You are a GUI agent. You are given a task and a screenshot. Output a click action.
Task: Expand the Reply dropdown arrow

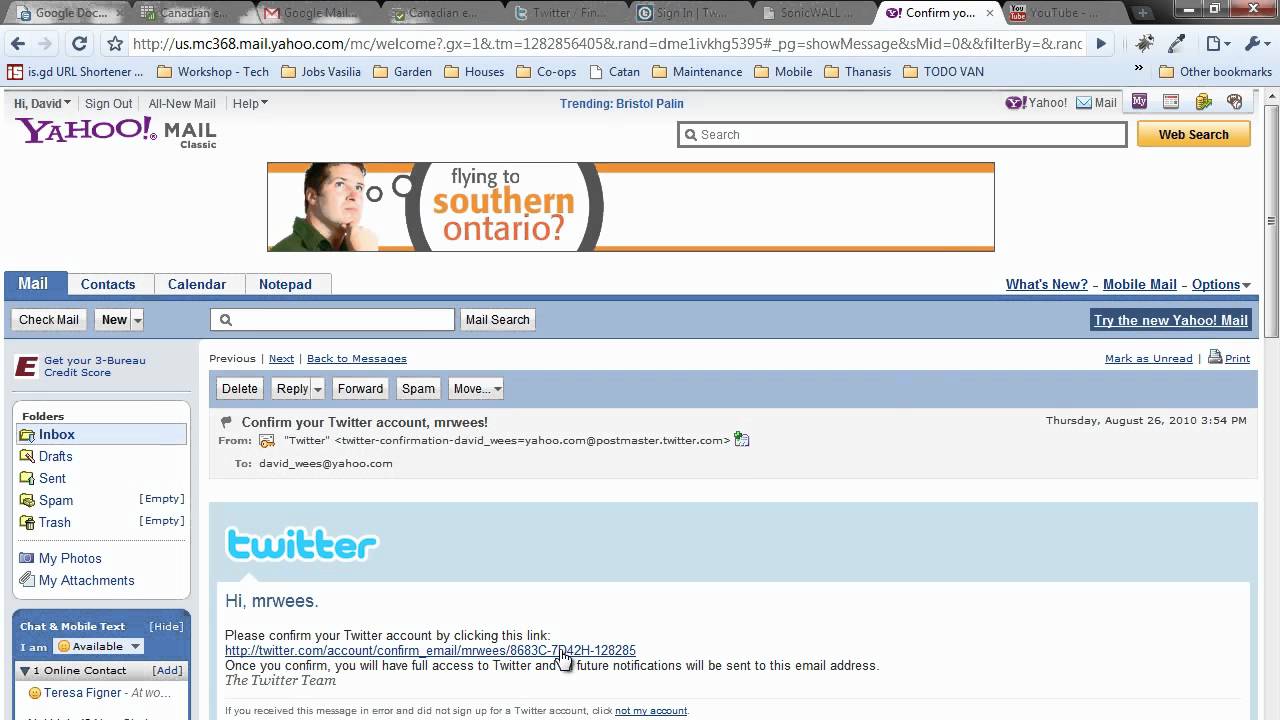click(318, 389)
